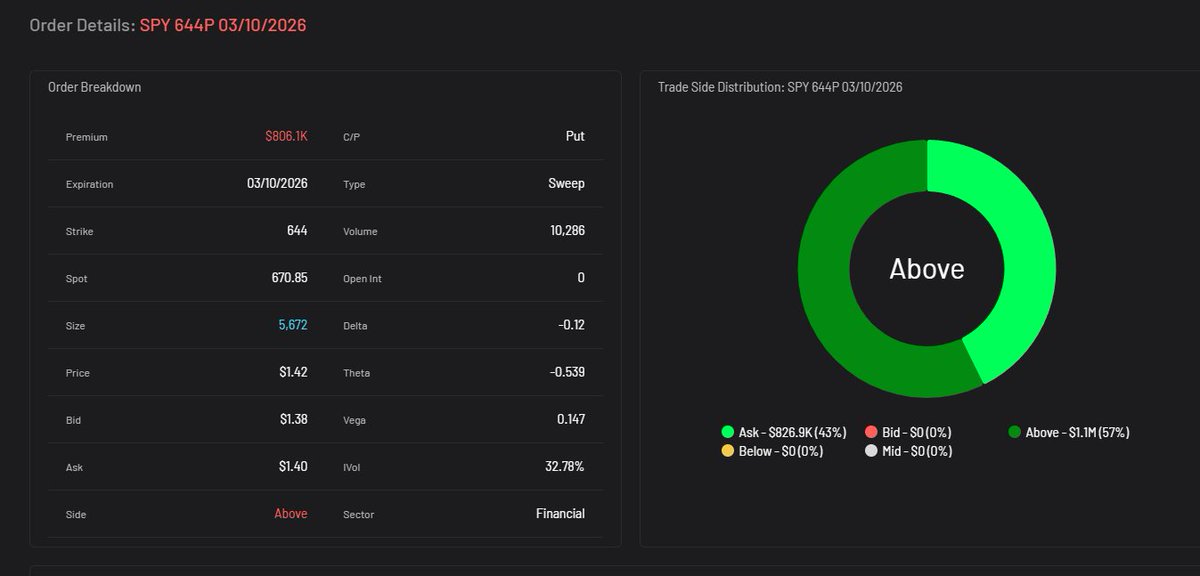Select the IVol value 32.78%
This screenshot has height=576, width=1200.
coord(564,466)
